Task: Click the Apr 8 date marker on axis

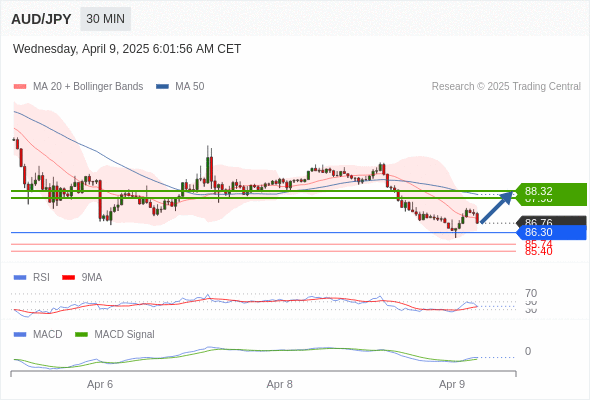Action: tap(280, 384)
